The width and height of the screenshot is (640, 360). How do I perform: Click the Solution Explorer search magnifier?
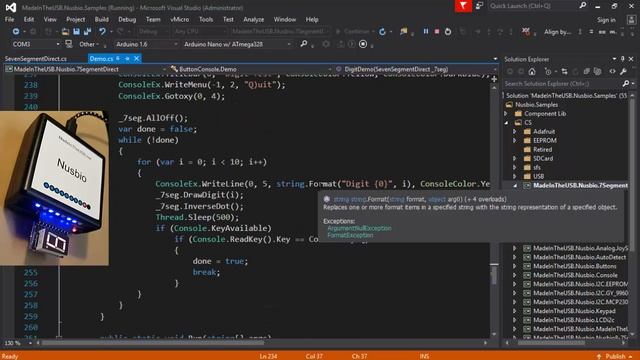click(626, 83)
